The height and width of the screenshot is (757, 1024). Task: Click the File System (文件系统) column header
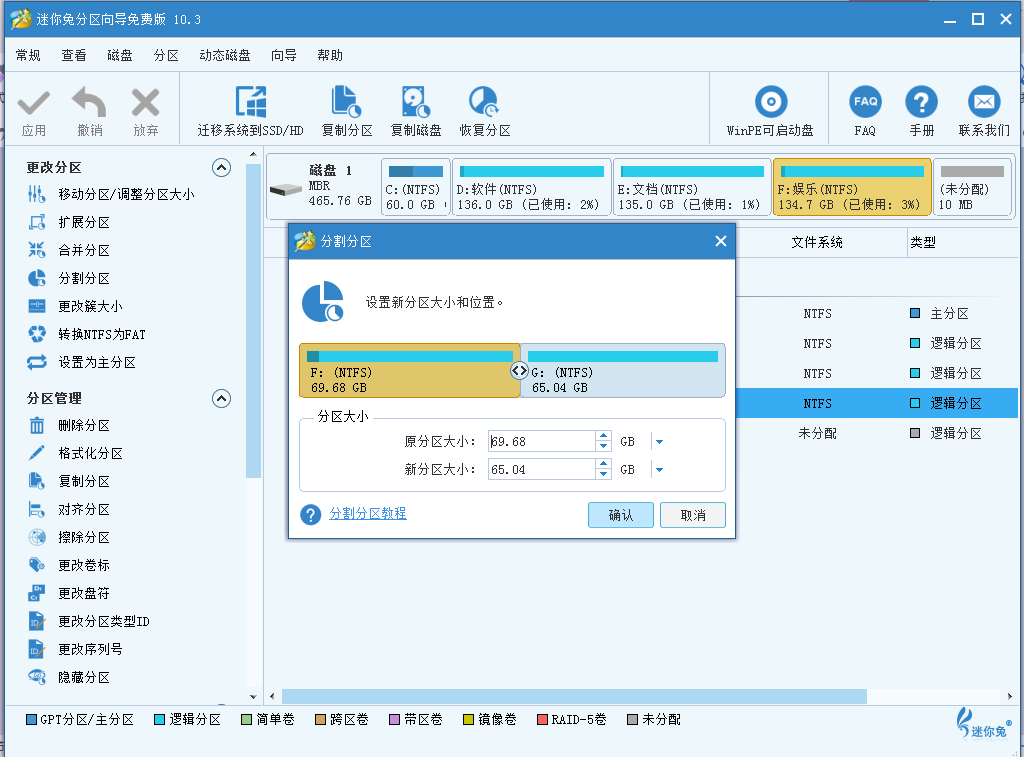816,242
